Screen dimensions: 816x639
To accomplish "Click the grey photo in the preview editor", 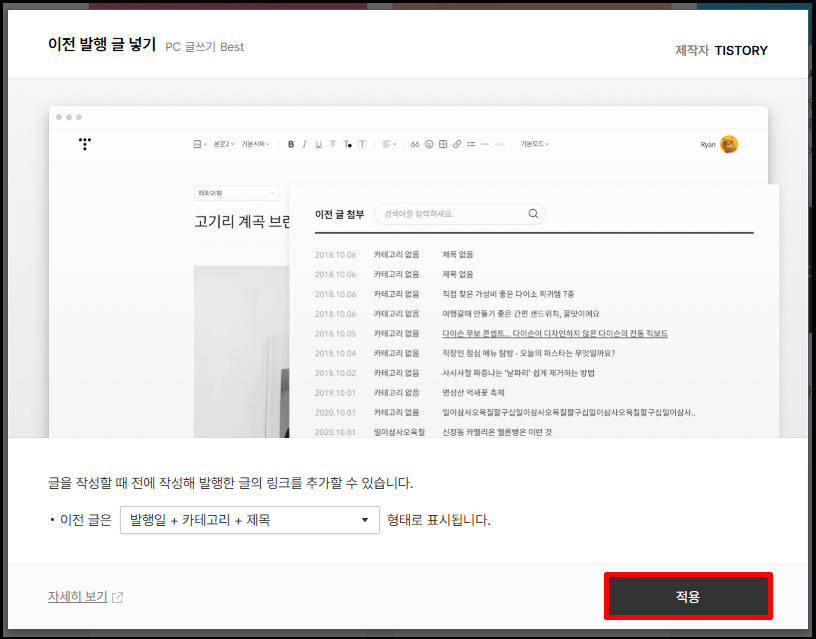I will pos(241,351).
